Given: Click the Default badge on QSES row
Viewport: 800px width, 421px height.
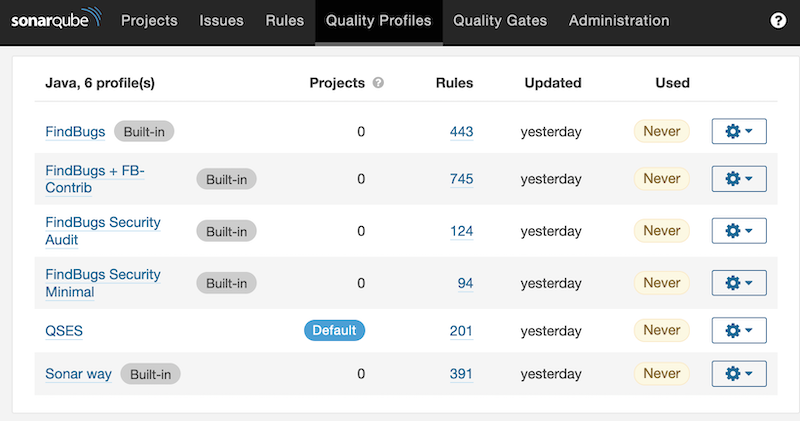Looking at the screenshot, I should pos(334,330).
